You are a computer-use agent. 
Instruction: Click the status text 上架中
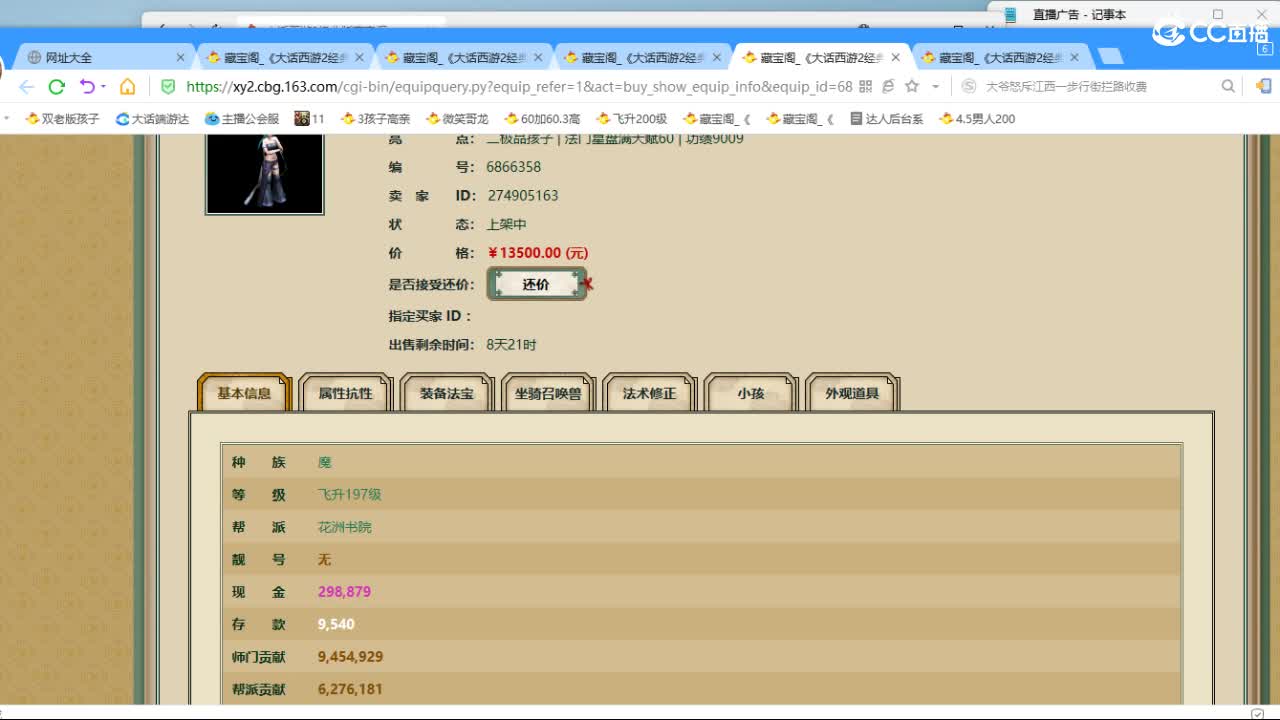[506, 225]
